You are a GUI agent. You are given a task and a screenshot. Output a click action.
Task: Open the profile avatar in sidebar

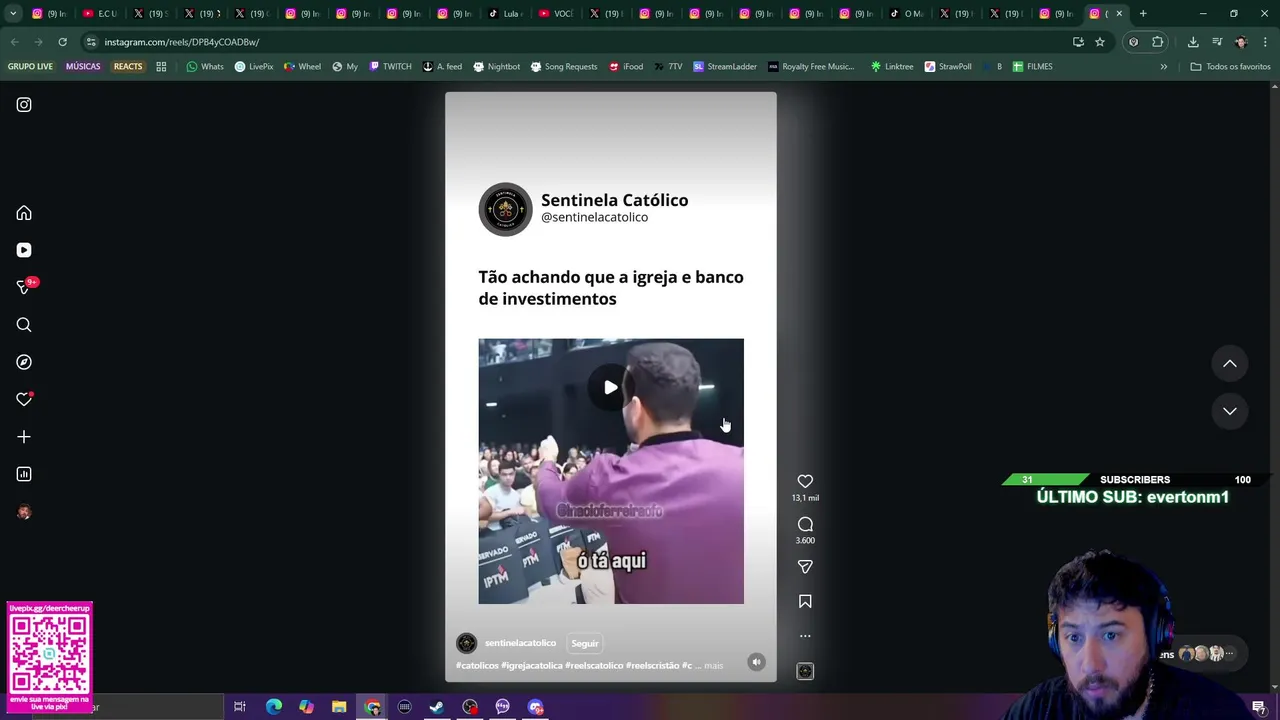coord(24,512)
